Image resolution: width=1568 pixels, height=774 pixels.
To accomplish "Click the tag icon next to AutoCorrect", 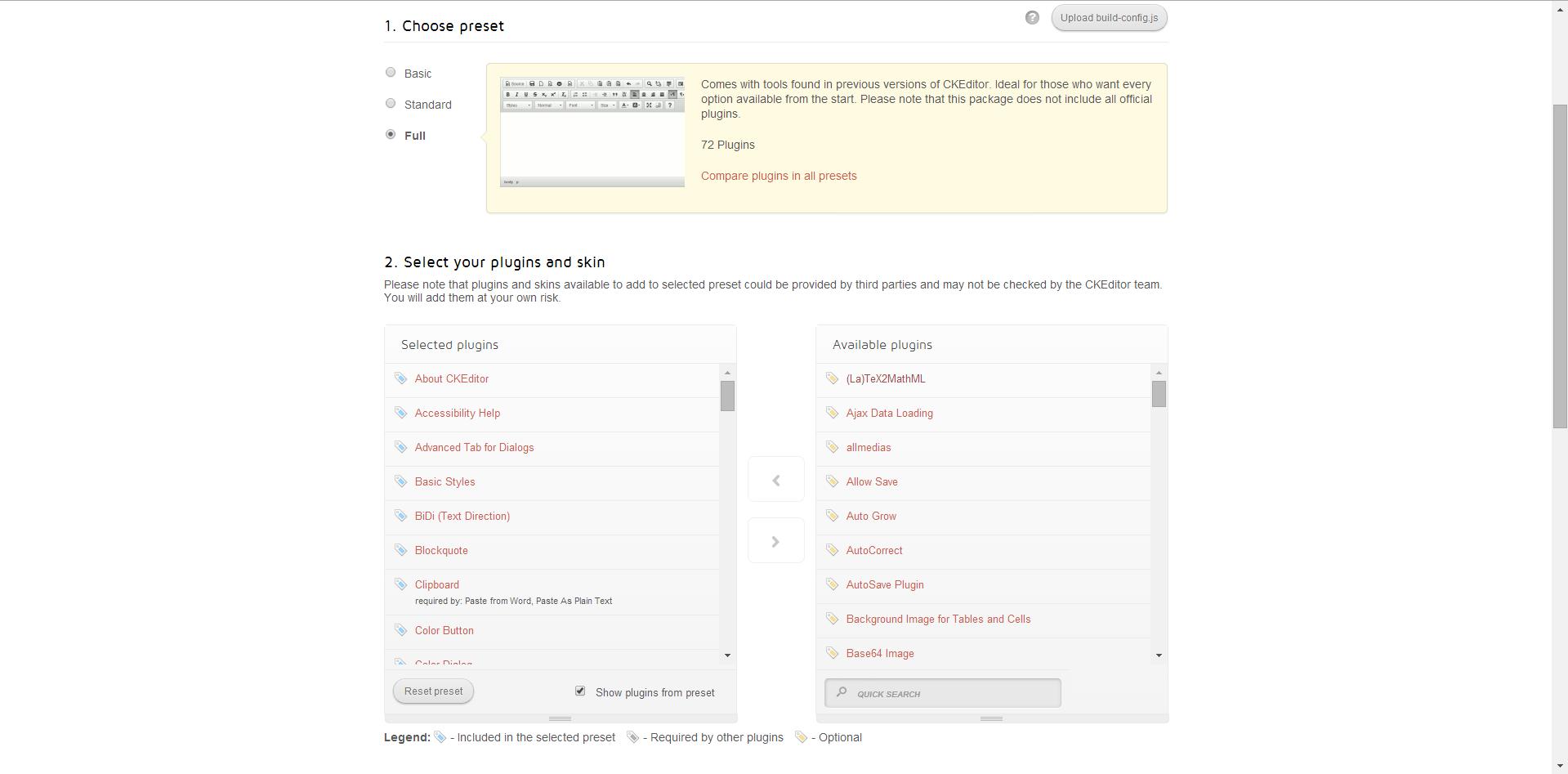I will 832,550.
